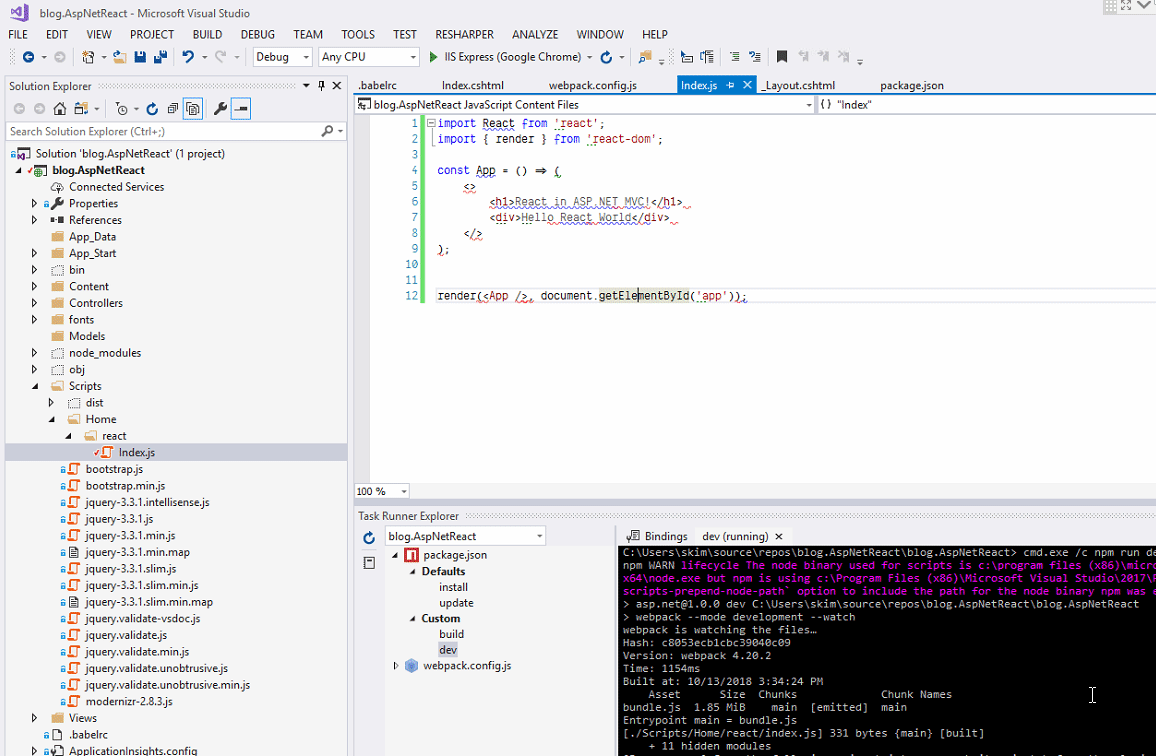Image resolution: width=1156 pixels, height=756 pixels.
Task: Refresh the Task Runner Explorer using its refresh icon
Action: 369,537
